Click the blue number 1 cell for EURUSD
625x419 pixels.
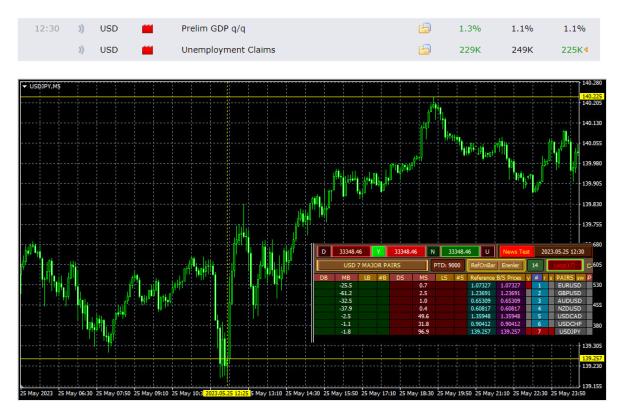click(x=539, y=285)
